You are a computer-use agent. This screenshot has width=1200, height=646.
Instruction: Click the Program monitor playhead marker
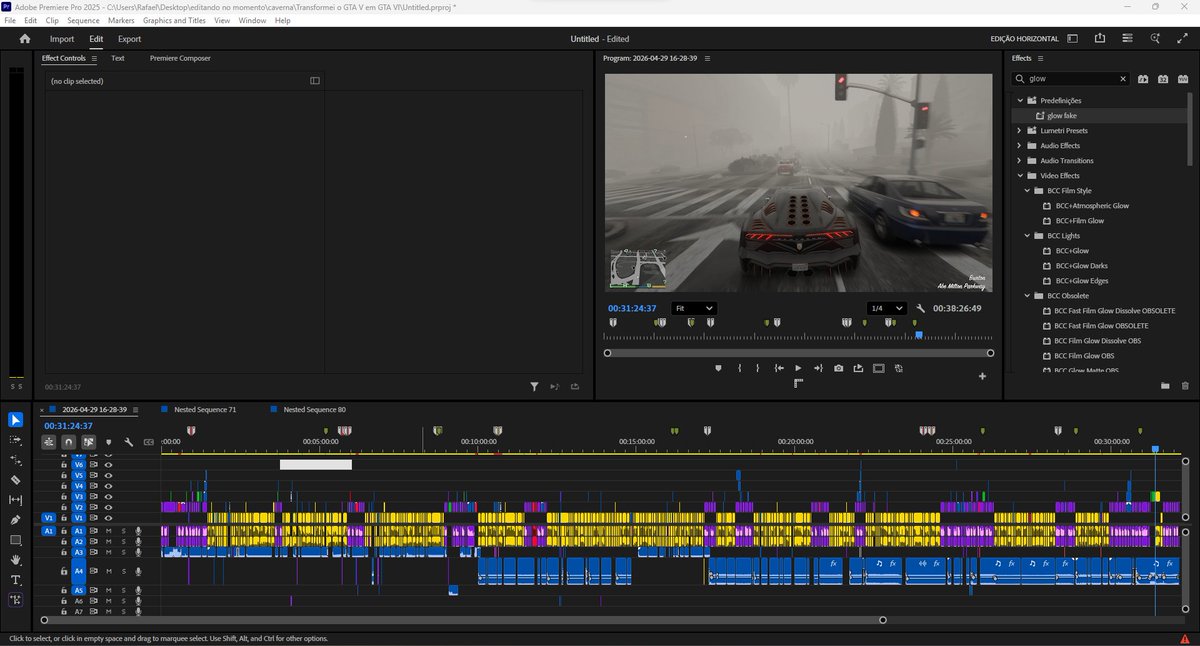(x=919, y=336)
